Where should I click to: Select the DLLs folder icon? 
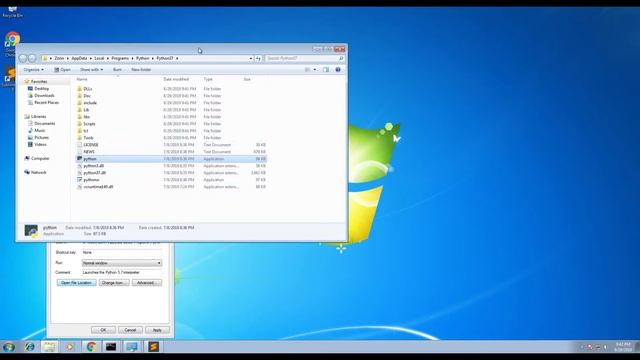[80, 89]
